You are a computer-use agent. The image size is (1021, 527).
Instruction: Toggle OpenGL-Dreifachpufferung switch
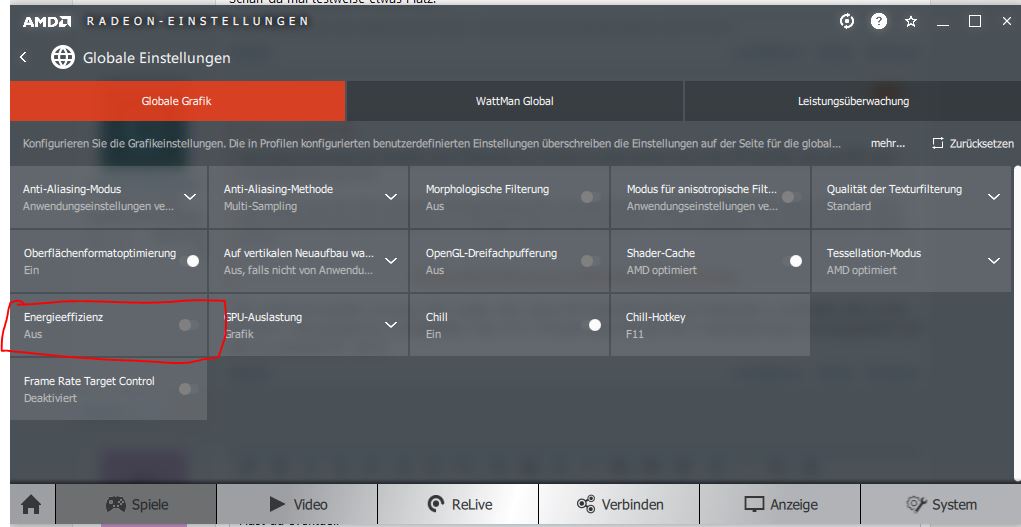tap(590, 261)
